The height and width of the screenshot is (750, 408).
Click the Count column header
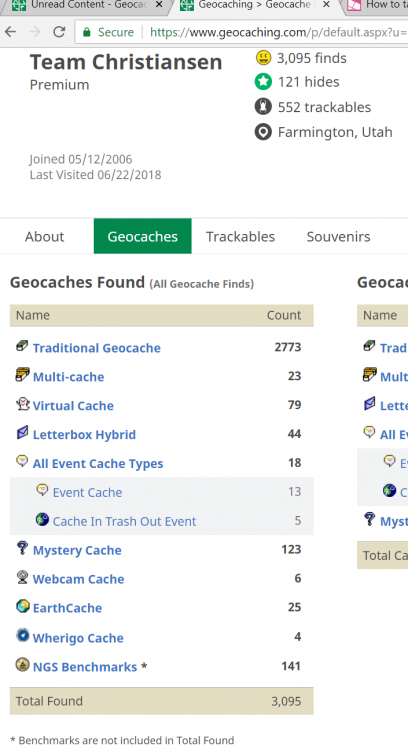[284, 315]
